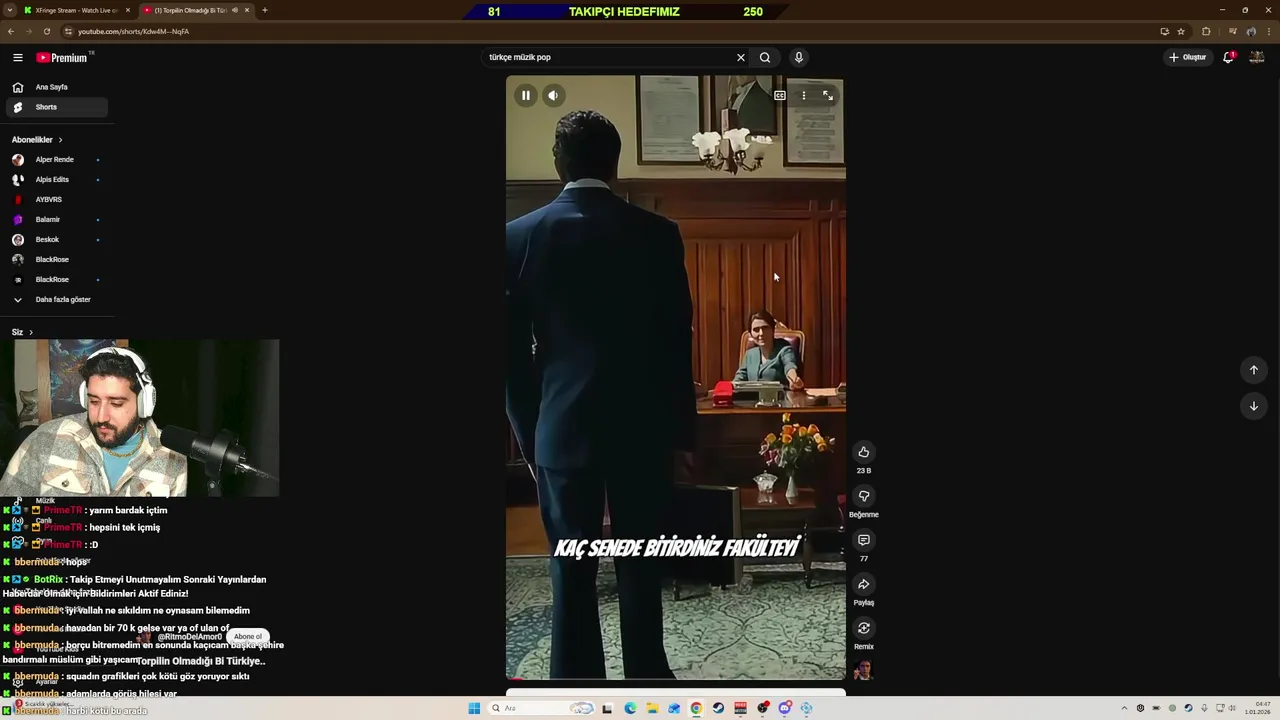Open Beskok subscription channel
Viewport: 1280px width, 720px height.
(57, 240)
